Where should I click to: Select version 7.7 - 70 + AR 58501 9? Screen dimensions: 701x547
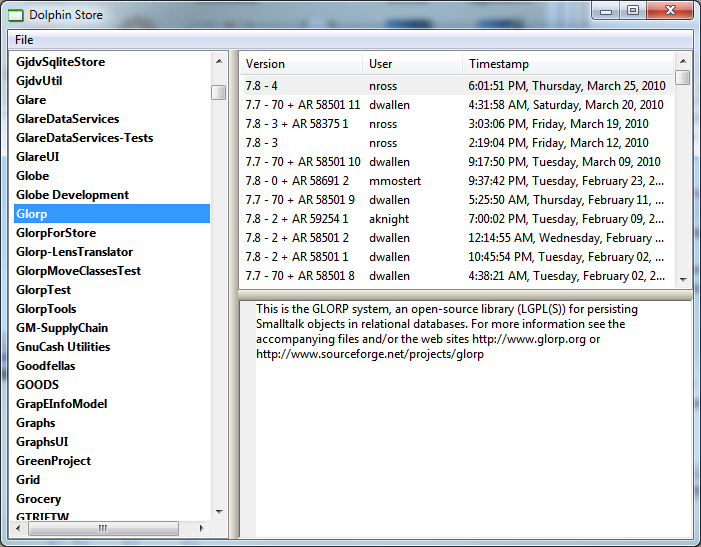(x=457, y=200)
